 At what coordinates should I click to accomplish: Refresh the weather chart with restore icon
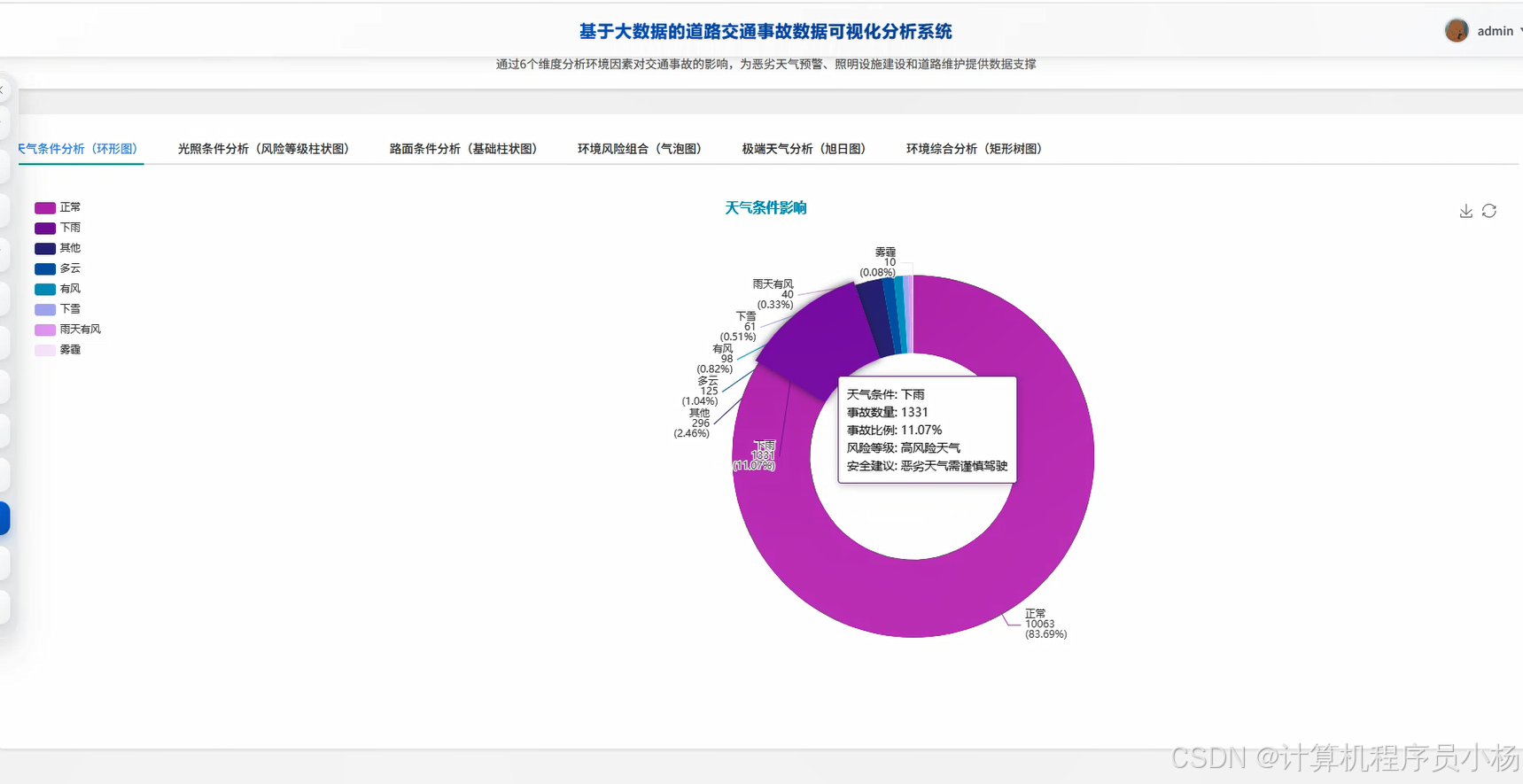(x=1489, y=211)
